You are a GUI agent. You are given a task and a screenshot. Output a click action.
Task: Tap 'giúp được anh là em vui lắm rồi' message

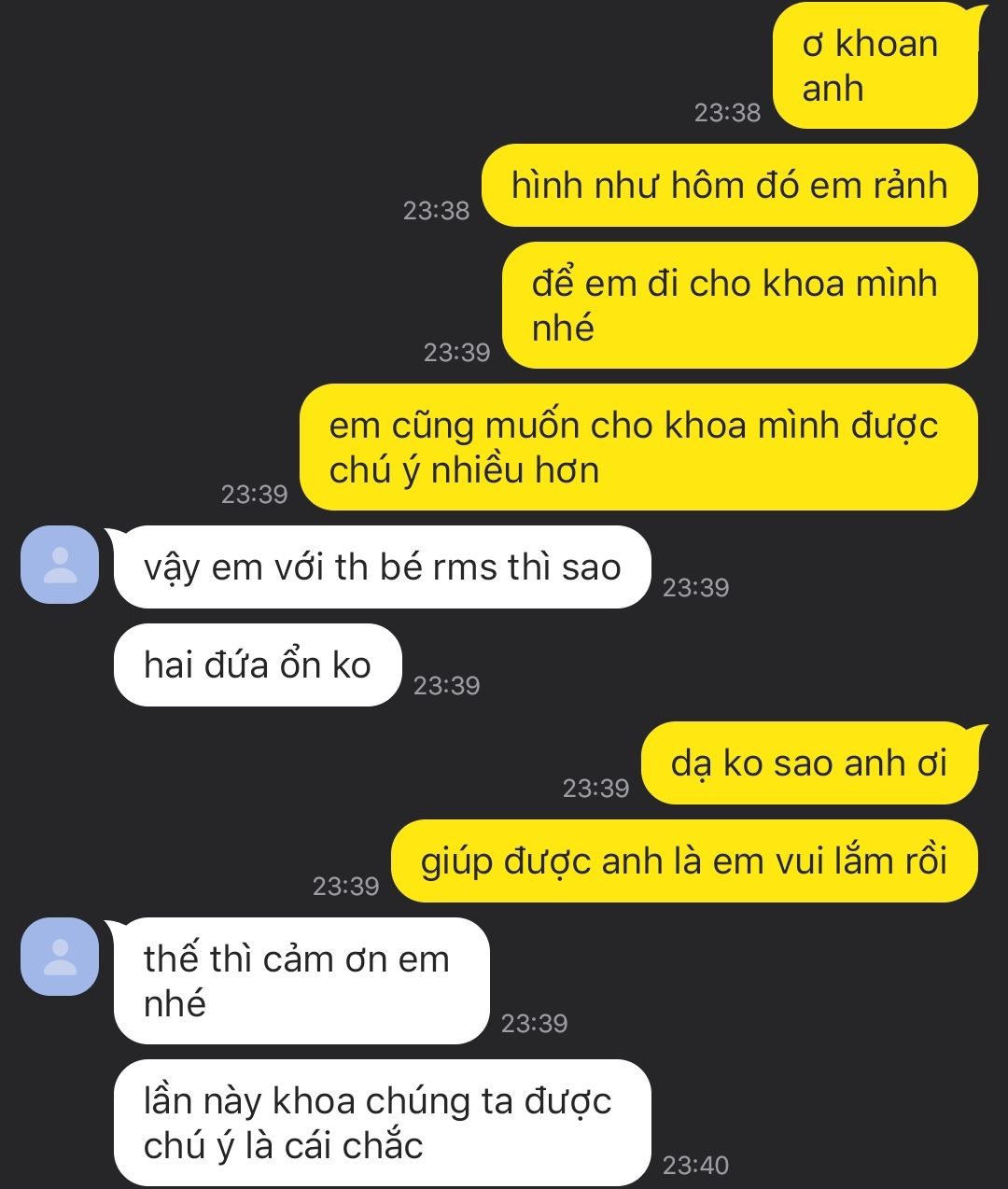point(684,861)
